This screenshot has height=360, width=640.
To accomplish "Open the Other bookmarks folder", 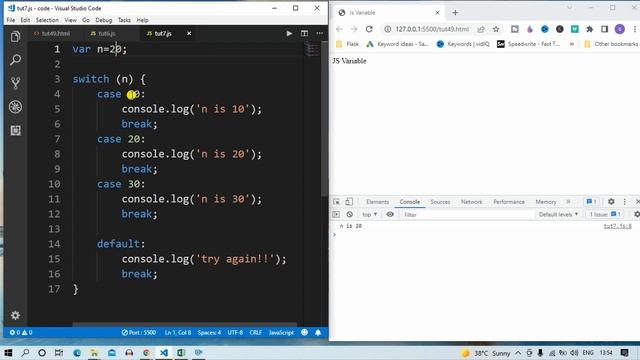I will tap(611, 44).
